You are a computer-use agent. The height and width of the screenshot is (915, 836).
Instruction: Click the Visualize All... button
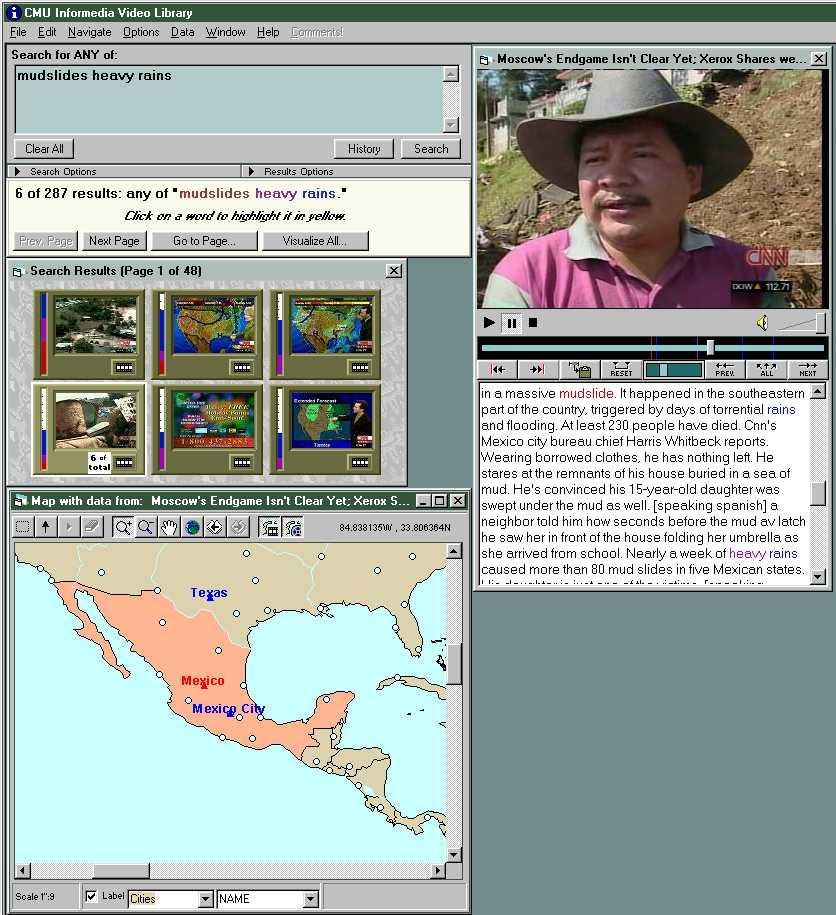(x=315, y=240)
